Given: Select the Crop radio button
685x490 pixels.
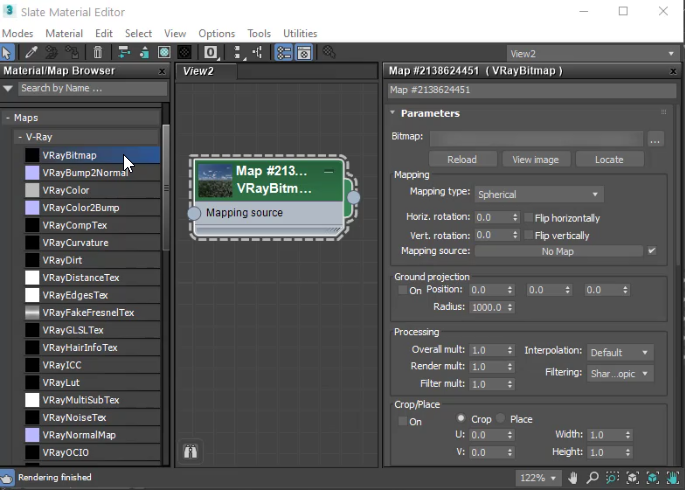Looking at the screenshot, I should click(461, 418).
